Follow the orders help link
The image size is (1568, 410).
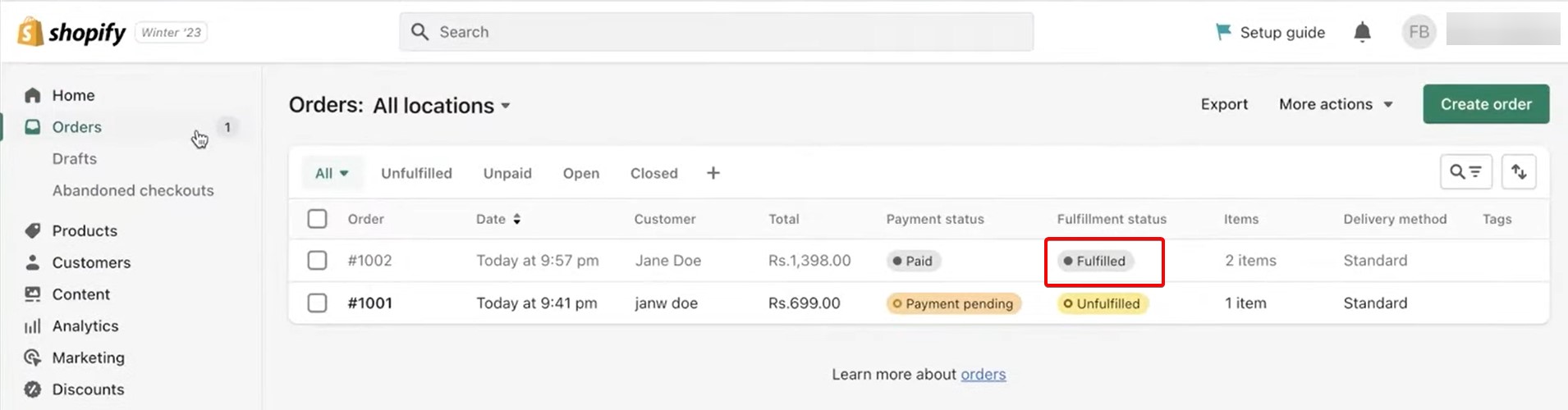983,375
